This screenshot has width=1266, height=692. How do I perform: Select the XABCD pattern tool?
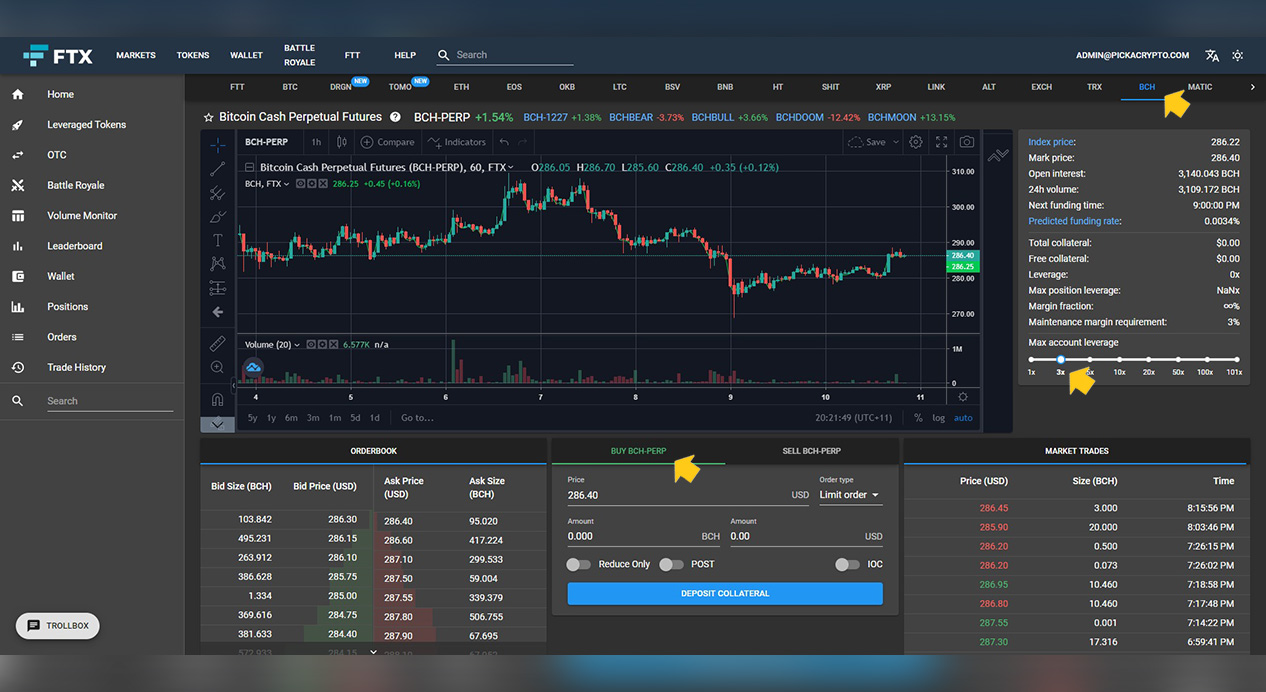pyautogui.click(x=217, y=264)
